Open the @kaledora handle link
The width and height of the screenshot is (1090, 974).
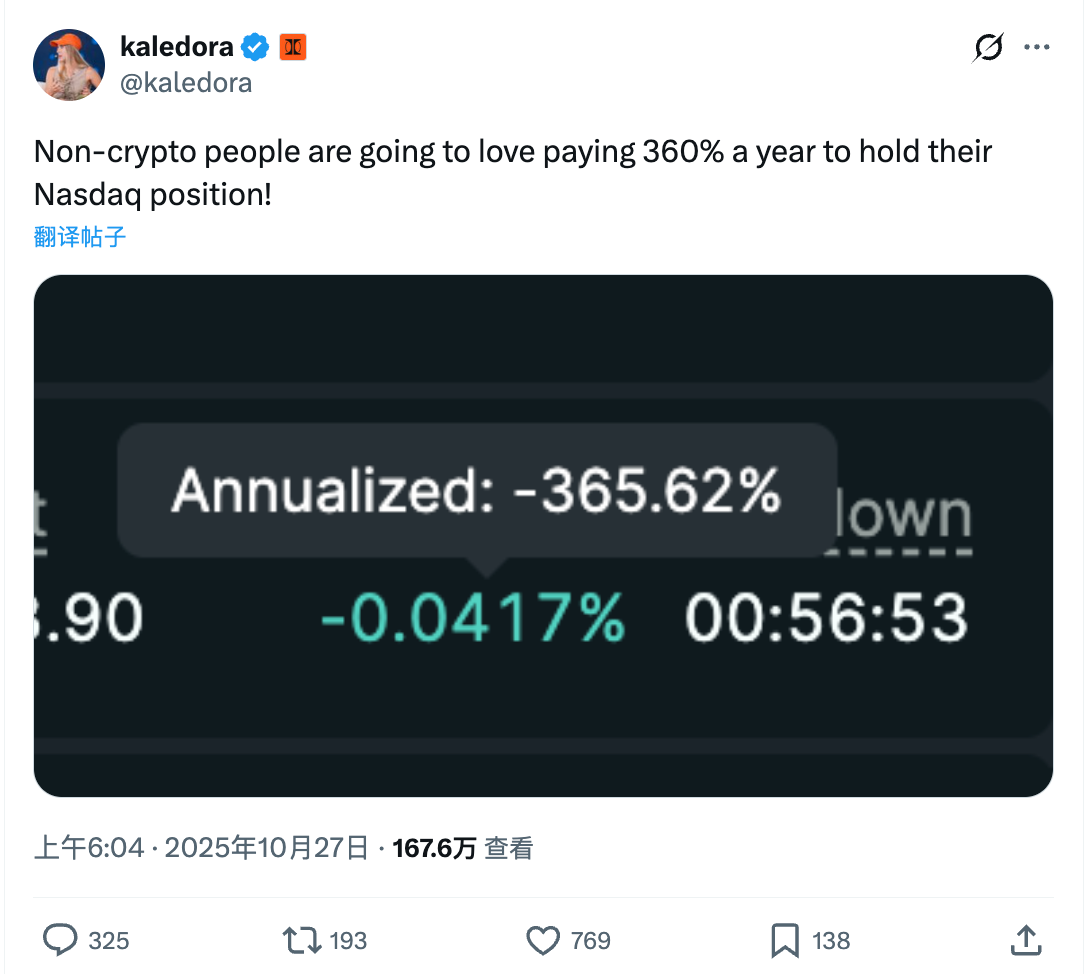185,83
